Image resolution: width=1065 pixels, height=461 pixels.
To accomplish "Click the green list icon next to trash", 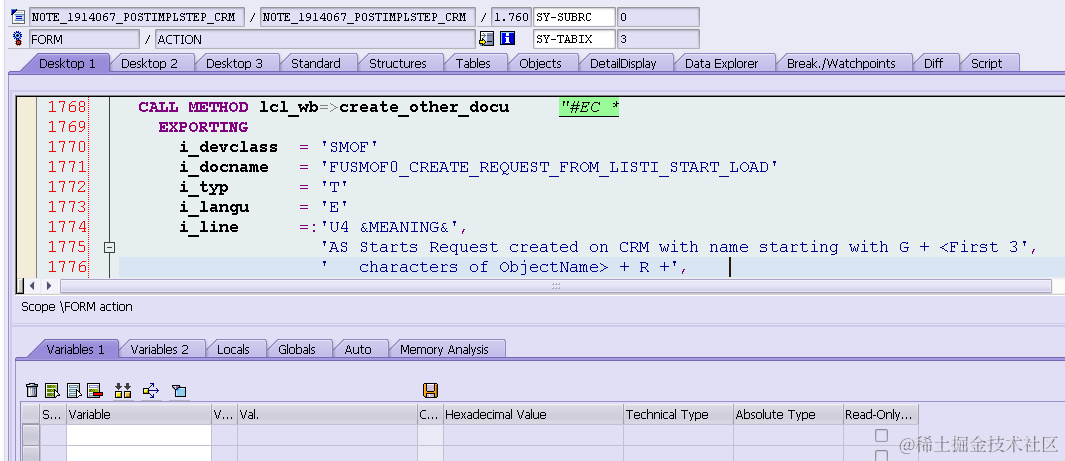I will pyautogui.click(x=52, y=390).
